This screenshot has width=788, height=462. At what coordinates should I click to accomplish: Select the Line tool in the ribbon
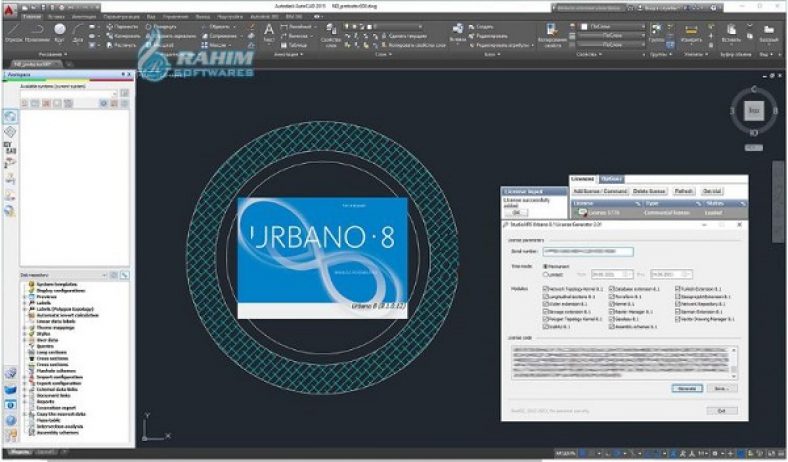click(11, 32)
